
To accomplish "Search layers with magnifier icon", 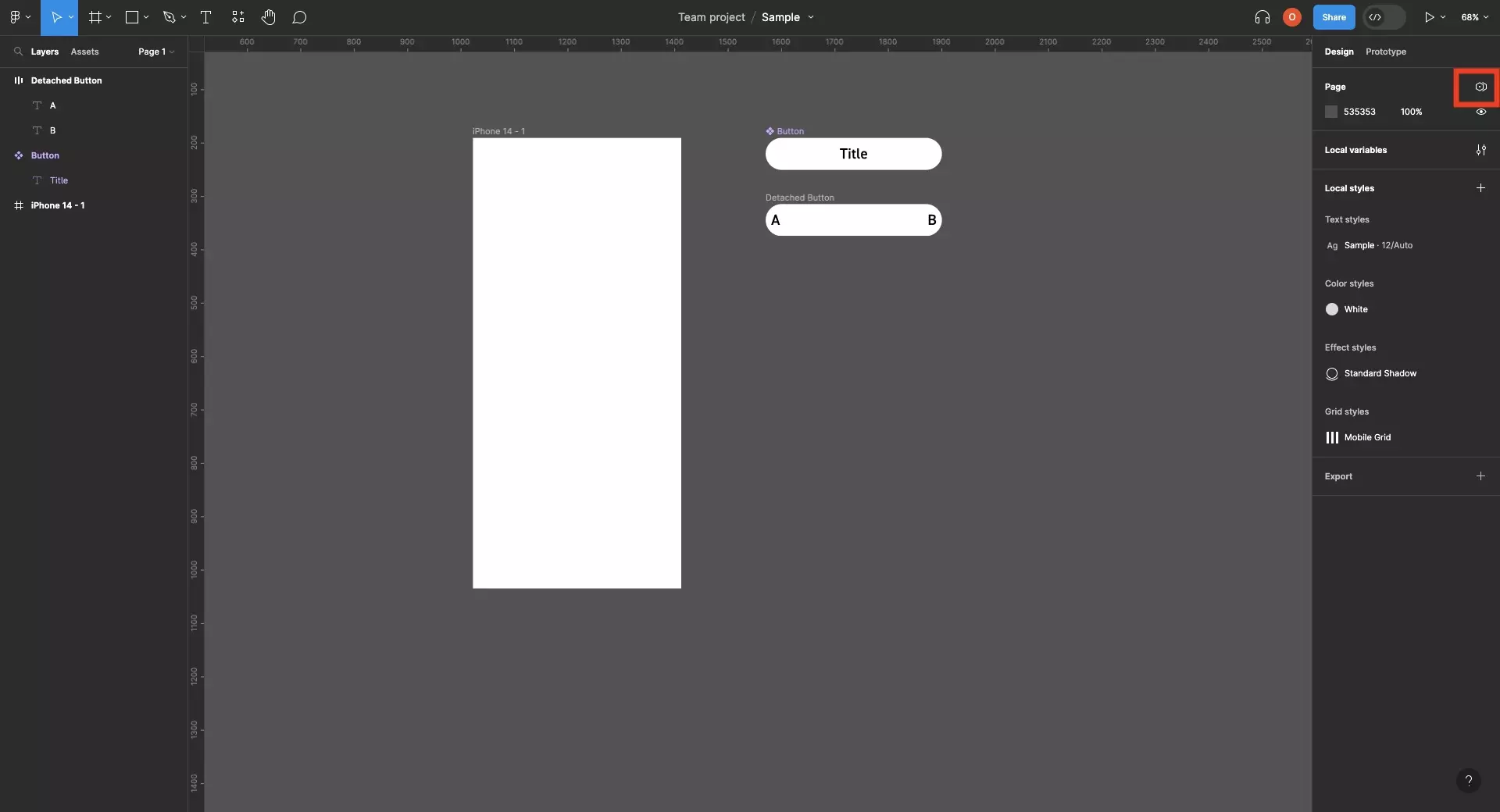I will point(18,52).
